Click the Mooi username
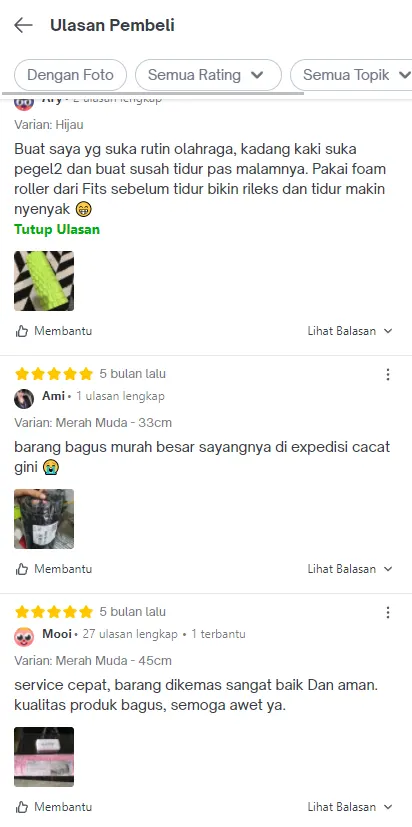 coord(57,633)
